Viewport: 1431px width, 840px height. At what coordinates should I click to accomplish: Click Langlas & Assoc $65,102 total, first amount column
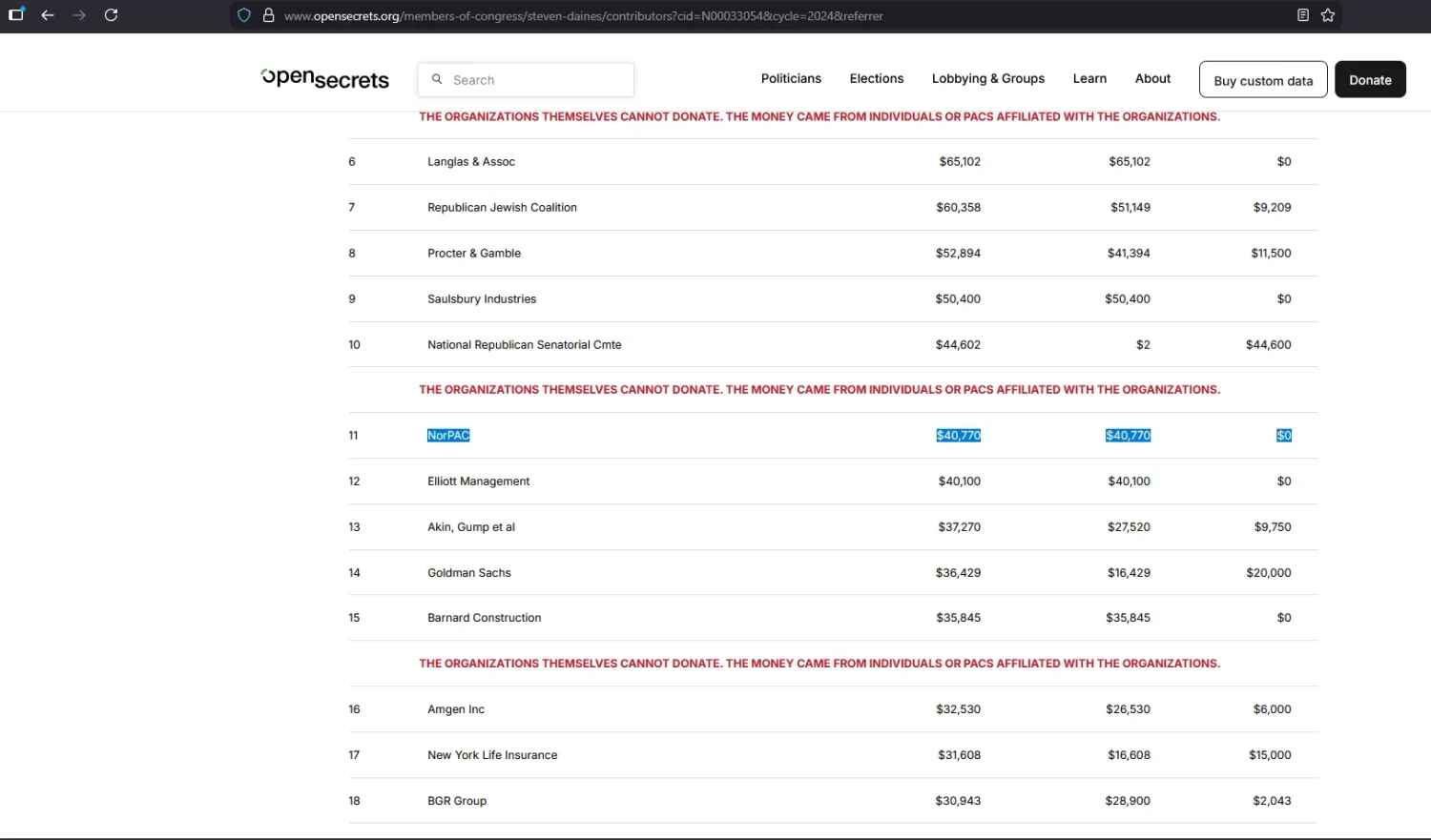(x=960, y=162)
